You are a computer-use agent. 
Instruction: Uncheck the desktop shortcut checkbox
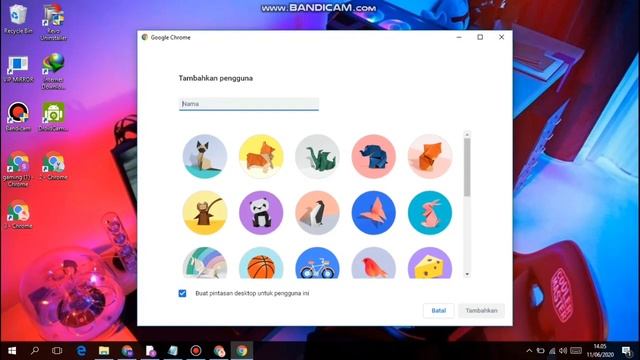182,293
